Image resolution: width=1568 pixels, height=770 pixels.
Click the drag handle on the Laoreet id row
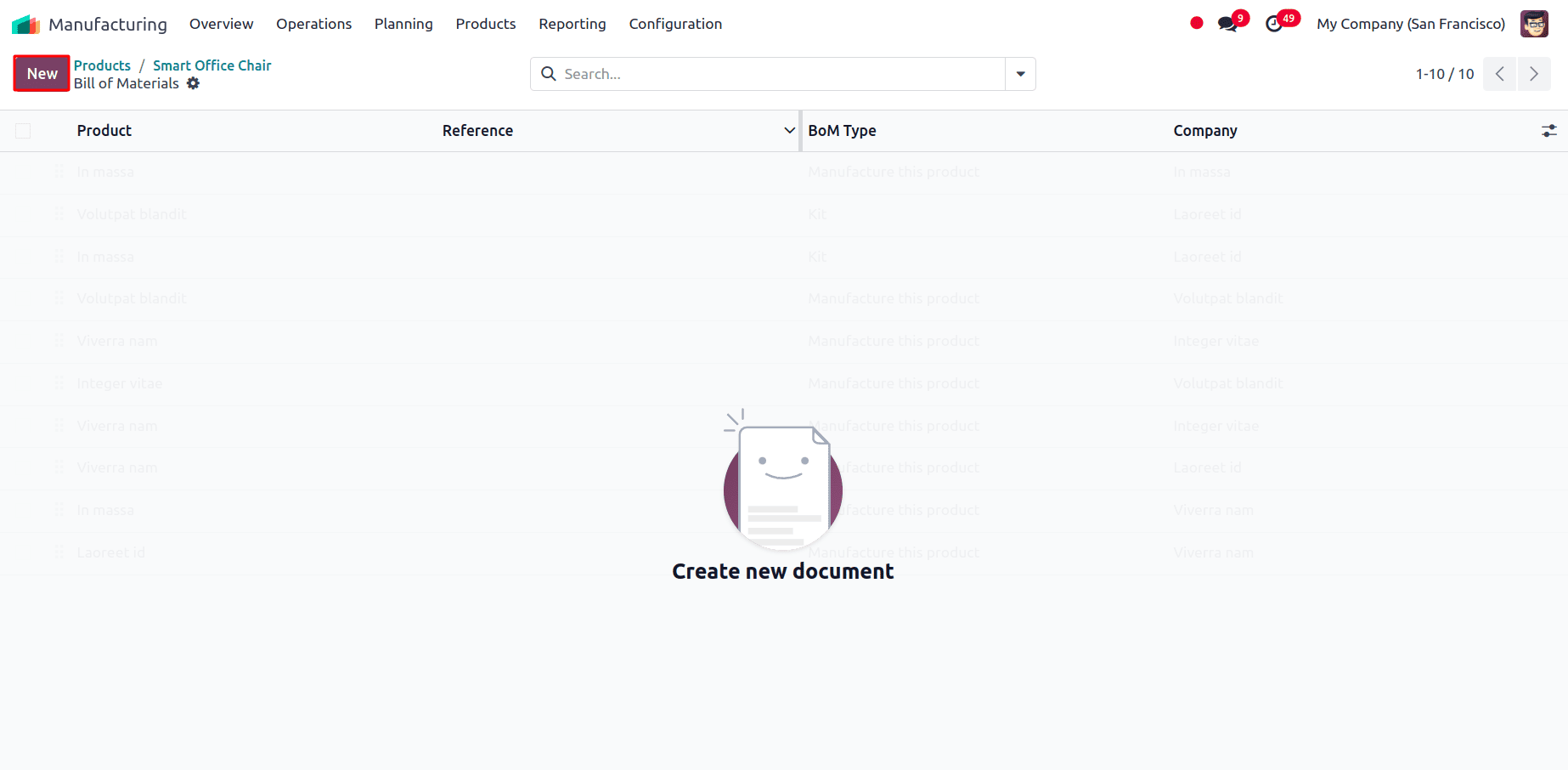click(x=59, y=552)
